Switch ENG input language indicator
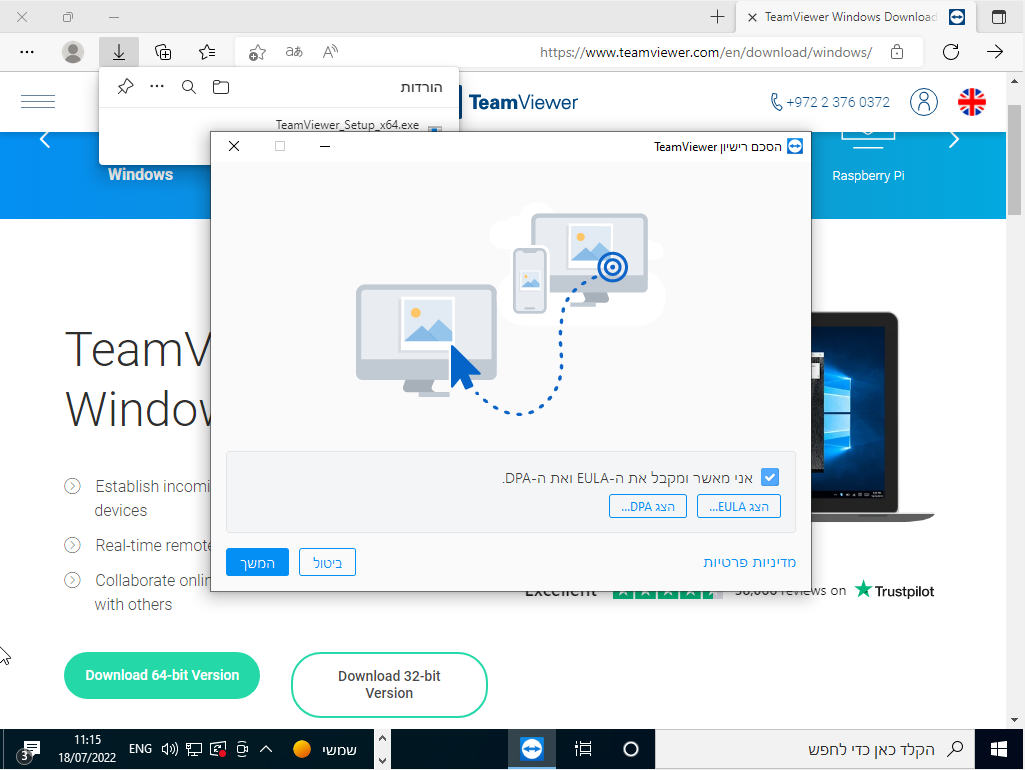Viewport: 1025px width, 770px height. pos(140,749)
